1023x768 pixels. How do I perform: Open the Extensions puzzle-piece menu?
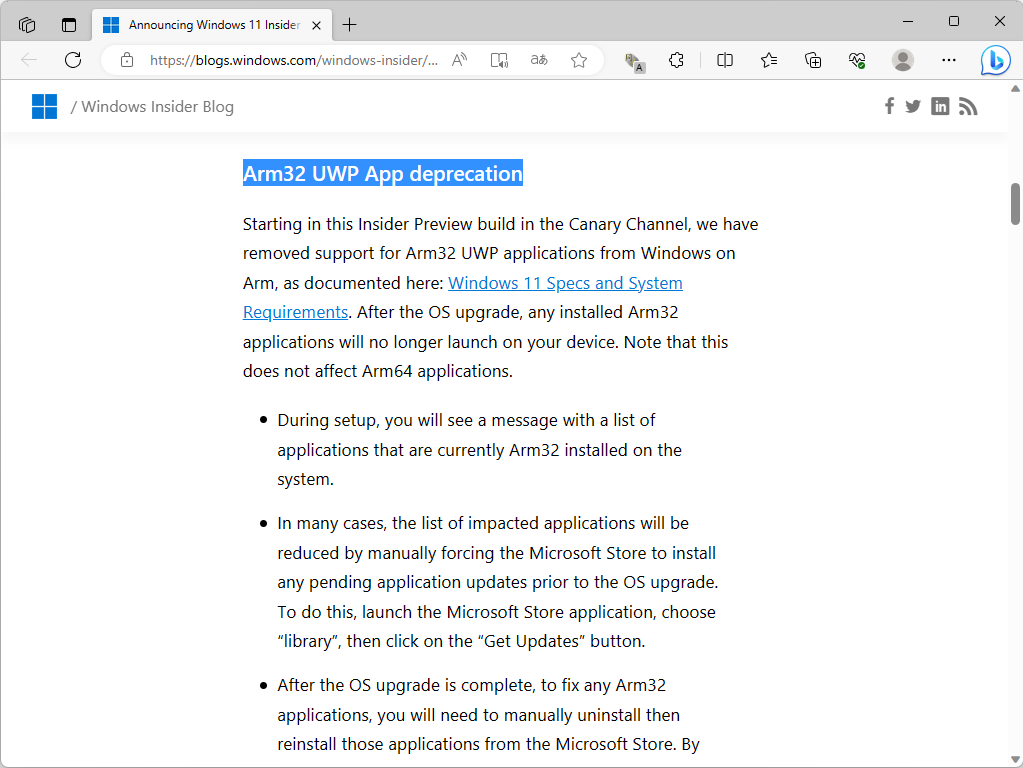point(676,60)
